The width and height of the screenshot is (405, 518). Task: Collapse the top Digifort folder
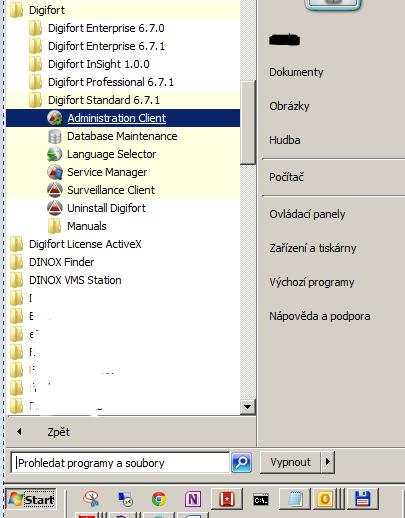[x=37, y=10]
